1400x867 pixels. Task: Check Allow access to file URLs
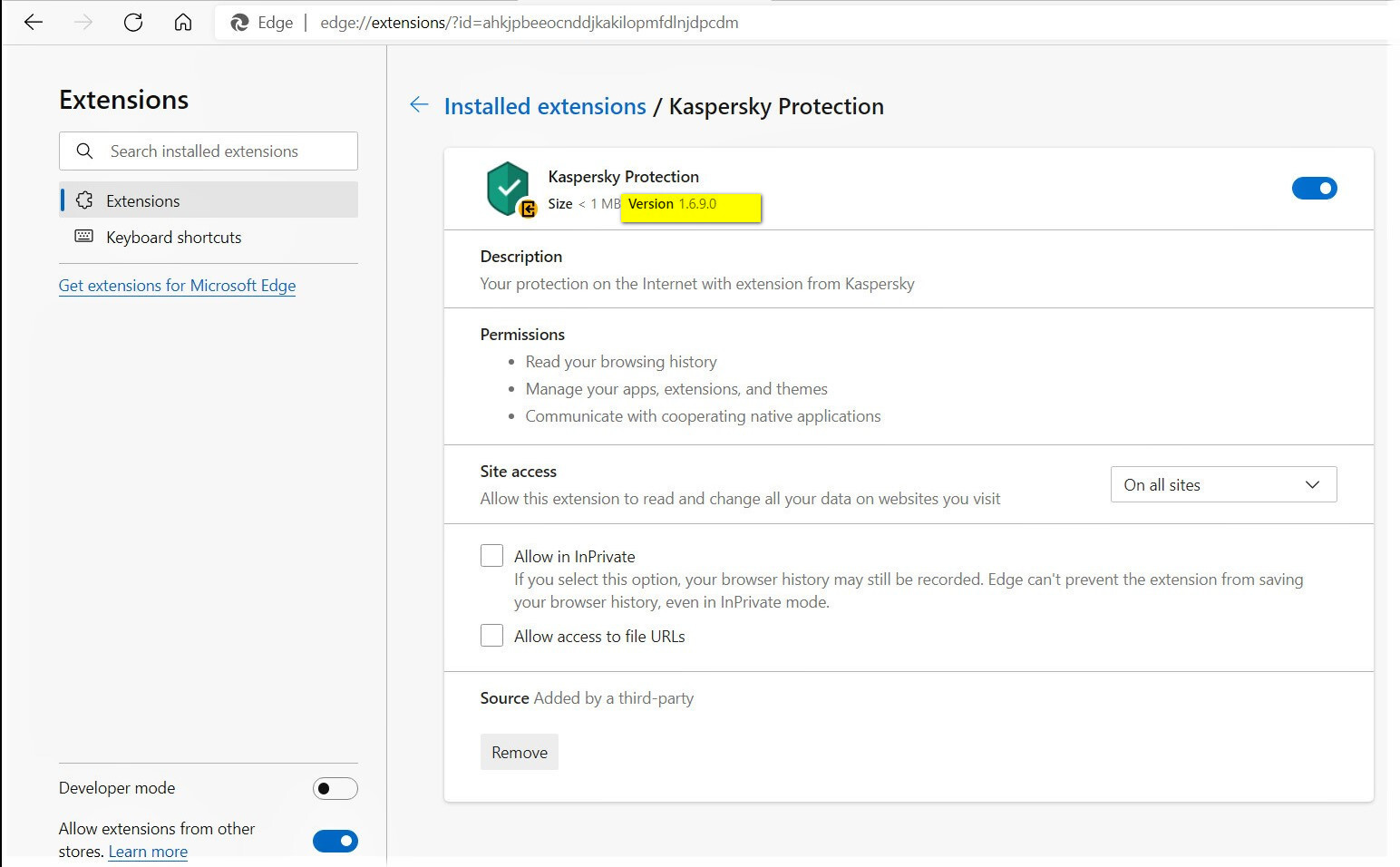pos(491,636)
